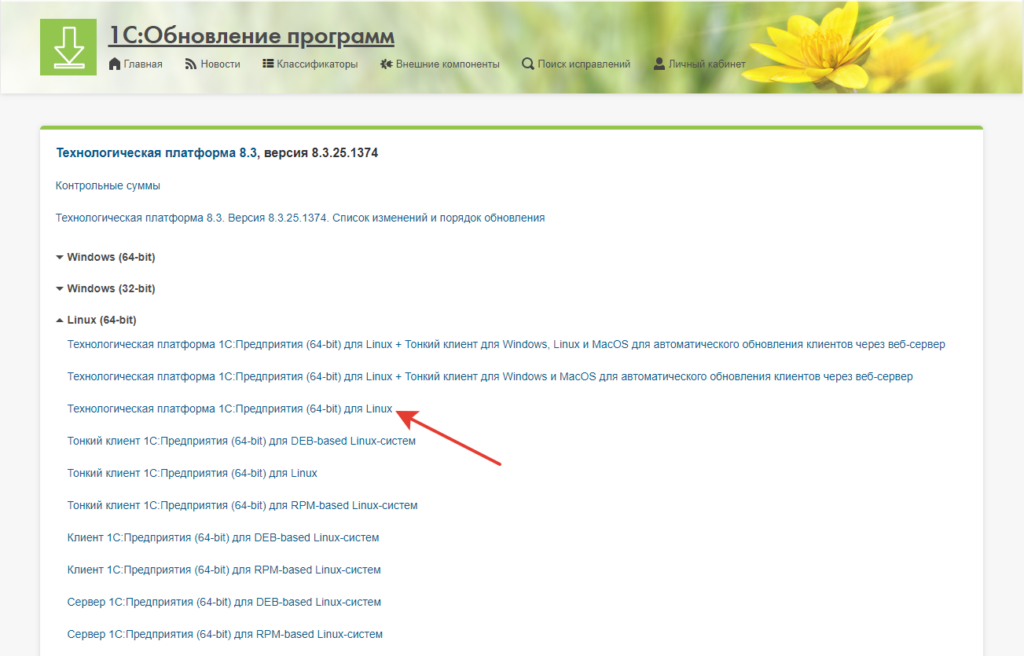Image resolution: width=1024 pixels, height=656 pixels.
Task: Expand the Windows (64-bit) arrow
Action: point(59,257)
